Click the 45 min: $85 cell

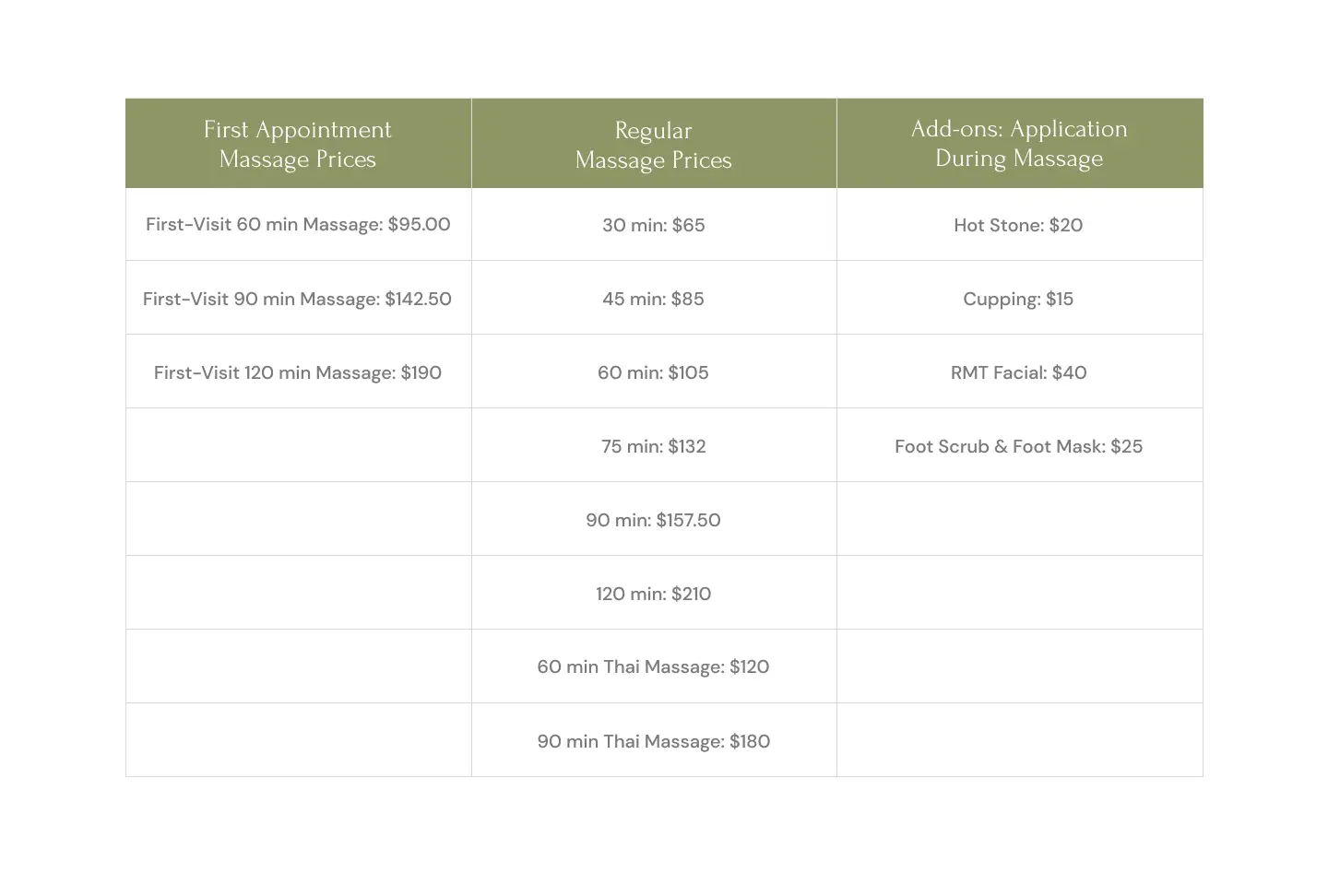[653, 299]
